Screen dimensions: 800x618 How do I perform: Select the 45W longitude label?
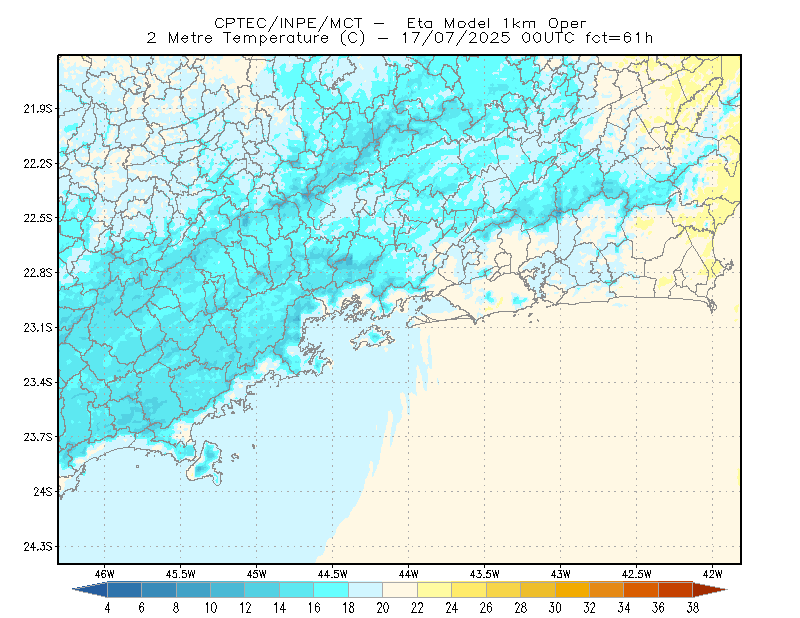click(x=257, y=574)
